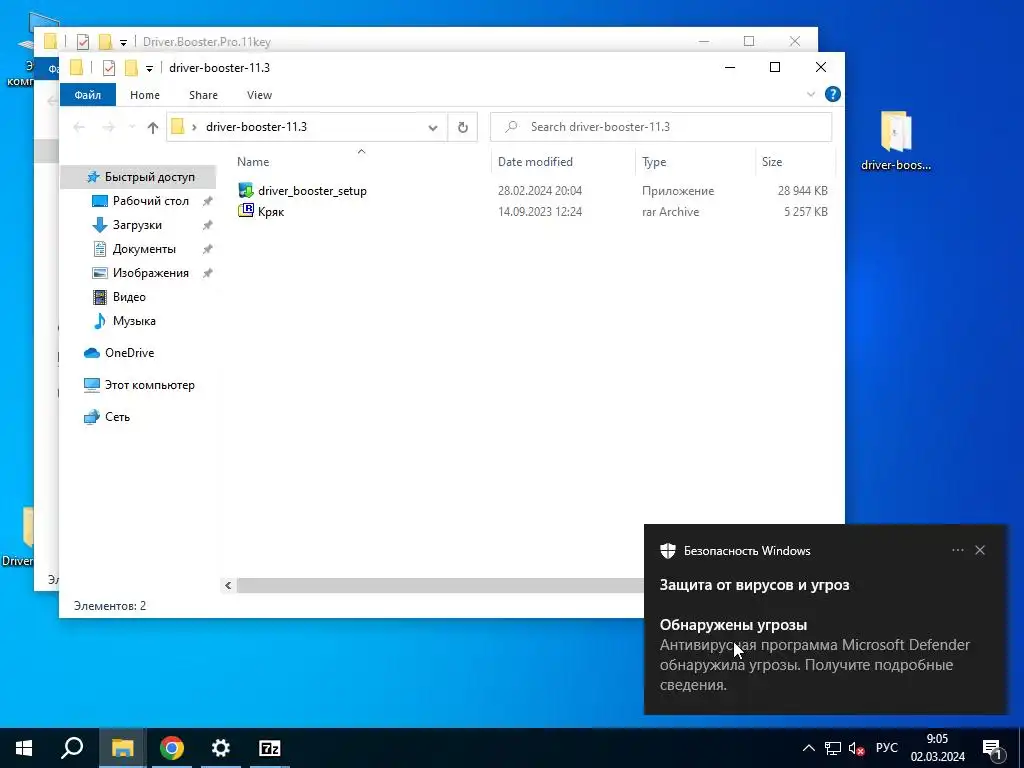Switch input language РУС indicator
Image resolution: width=1024 pixels, height=768 pixels.
(887, 748)
